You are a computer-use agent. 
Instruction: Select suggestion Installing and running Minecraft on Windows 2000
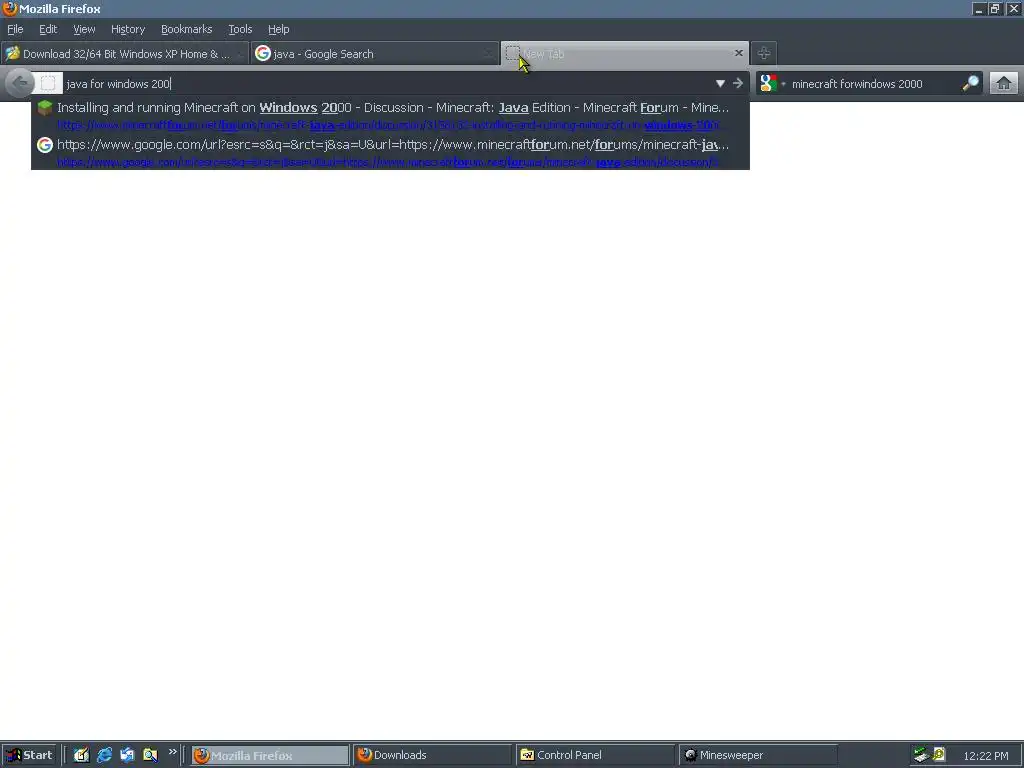(x=391, y=115)
